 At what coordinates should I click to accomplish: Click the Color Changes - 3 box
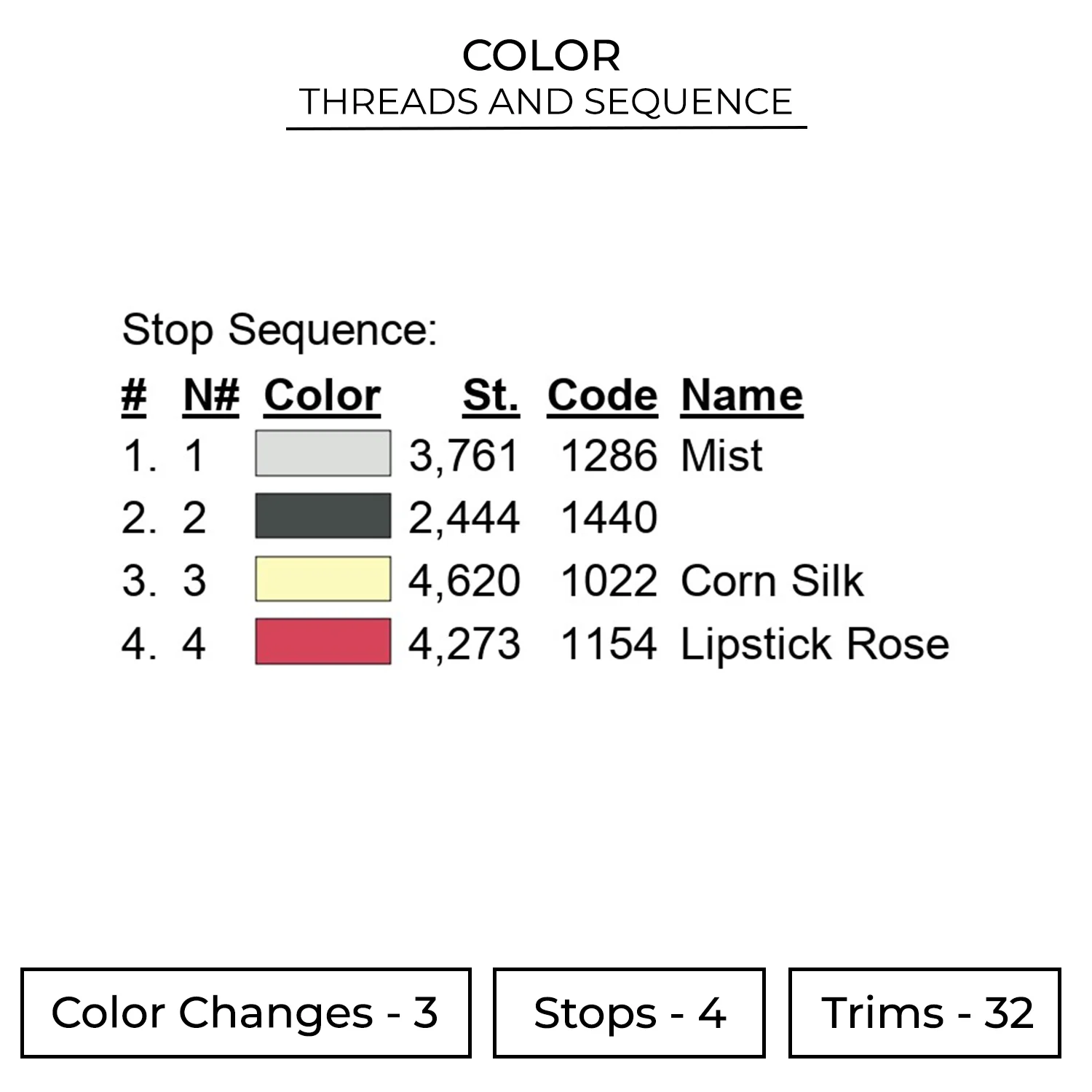[245, 1013]
